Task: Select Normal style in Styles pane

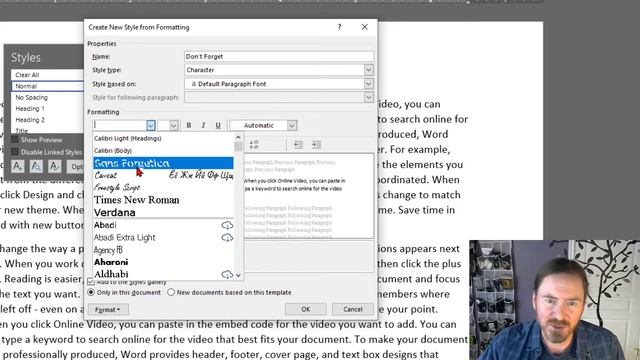Action: click(x=47, y=86)
